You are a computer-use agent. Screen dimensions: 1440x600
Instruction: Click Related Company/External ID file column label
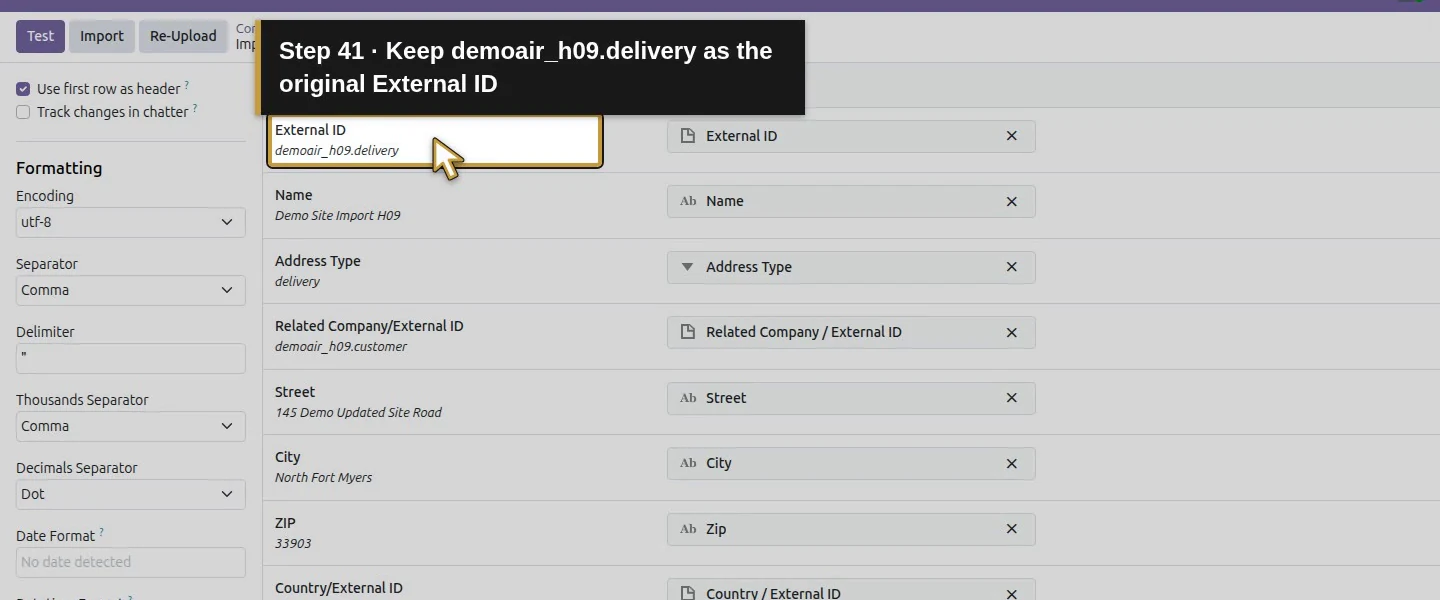point(369,326)
